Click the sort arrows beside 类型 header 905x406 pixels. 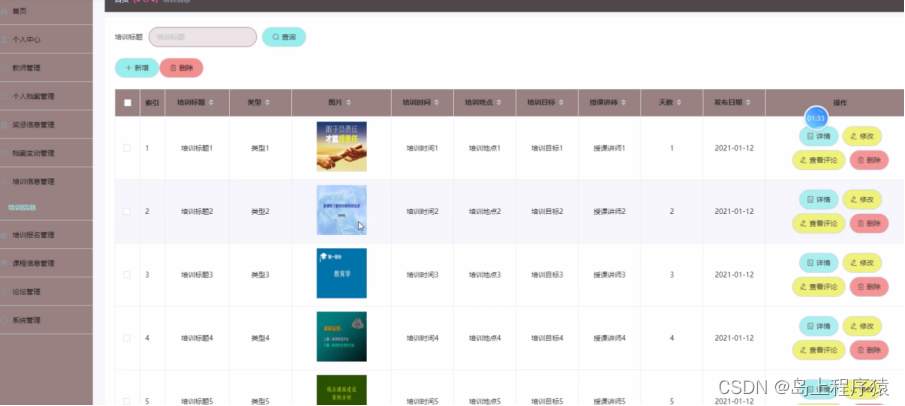point(267,103)
